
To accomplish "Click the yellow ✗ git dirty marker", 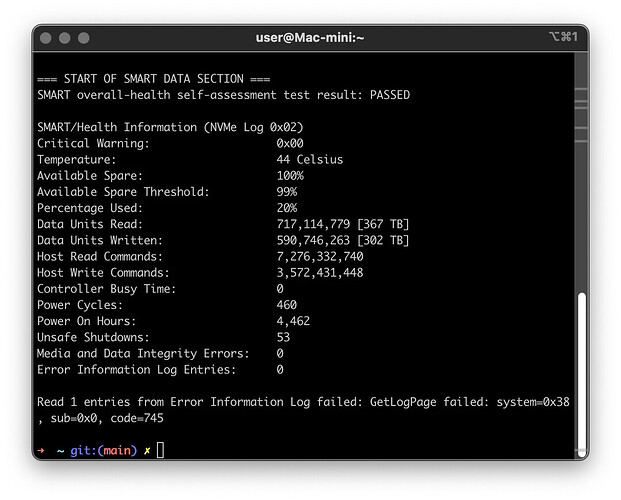I will [x=147, y=451].
